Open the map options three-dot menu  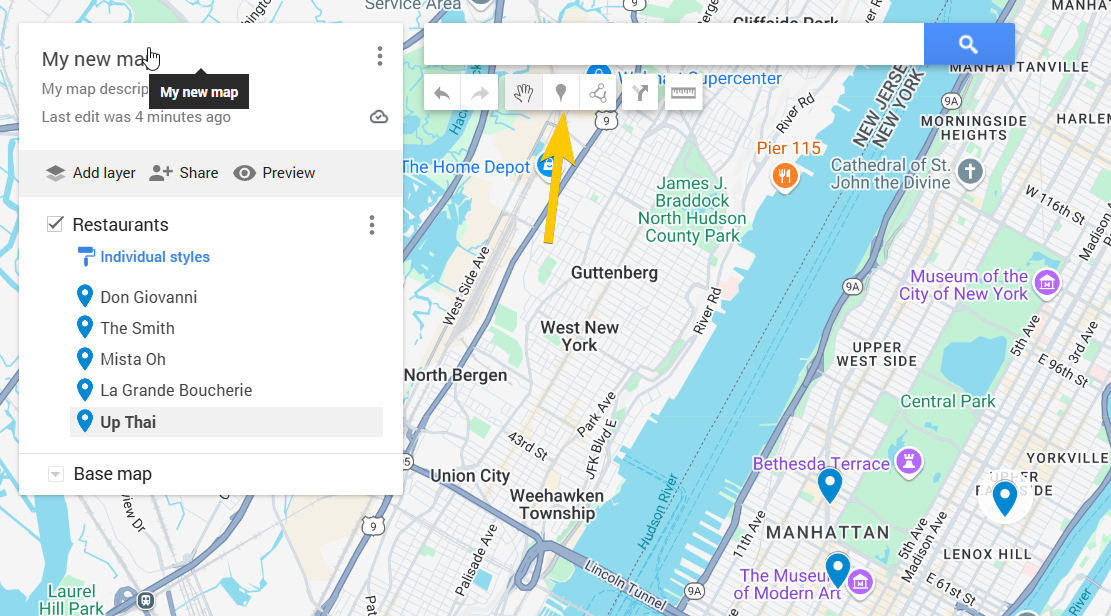380,56
